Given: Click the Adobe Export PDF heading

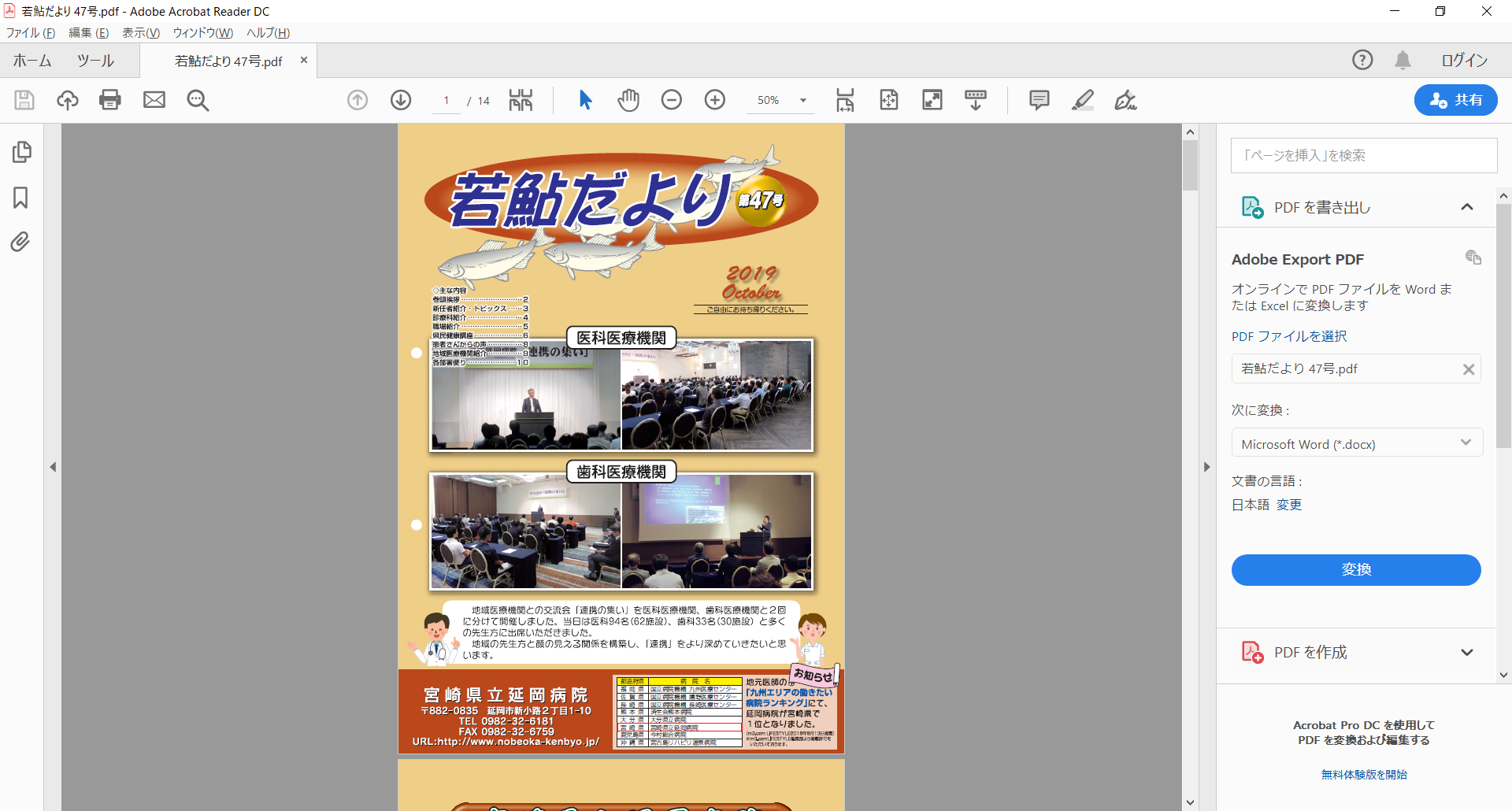Looking at the screenshot, I should pyautogui.click(x=1298, y=259).
